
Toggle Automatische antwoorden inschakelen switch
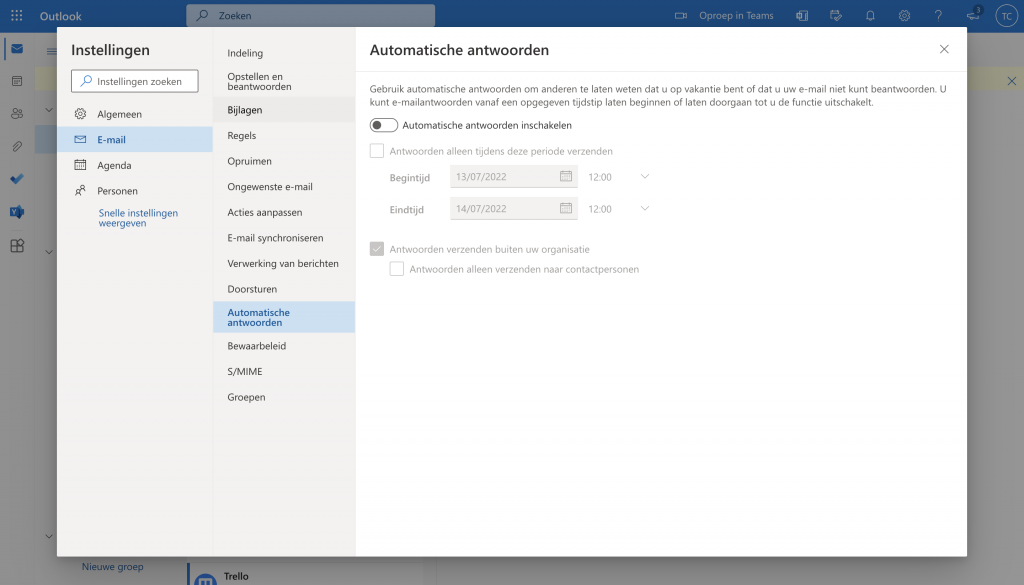pos(383,125)
